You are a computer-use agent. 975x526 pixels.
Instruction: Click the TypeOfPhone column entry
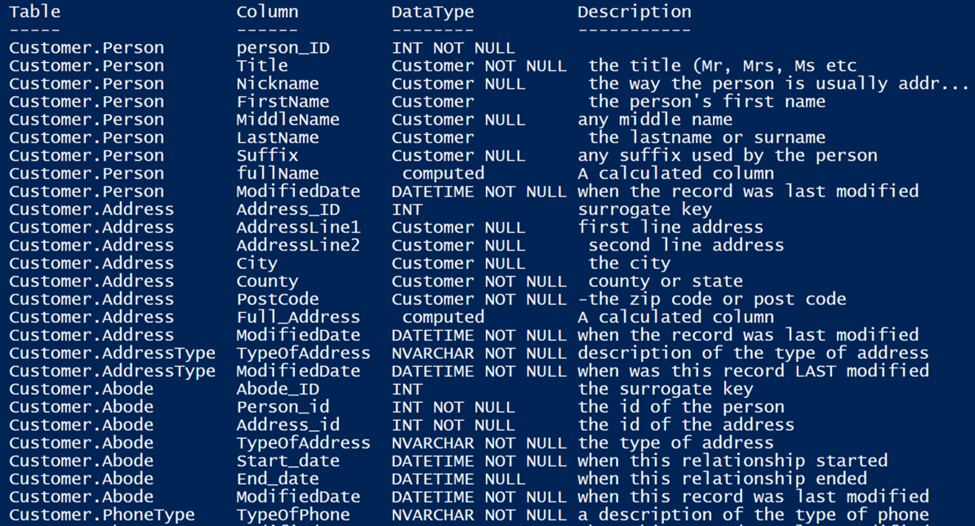pyautogui.click(x=293, y=515)
